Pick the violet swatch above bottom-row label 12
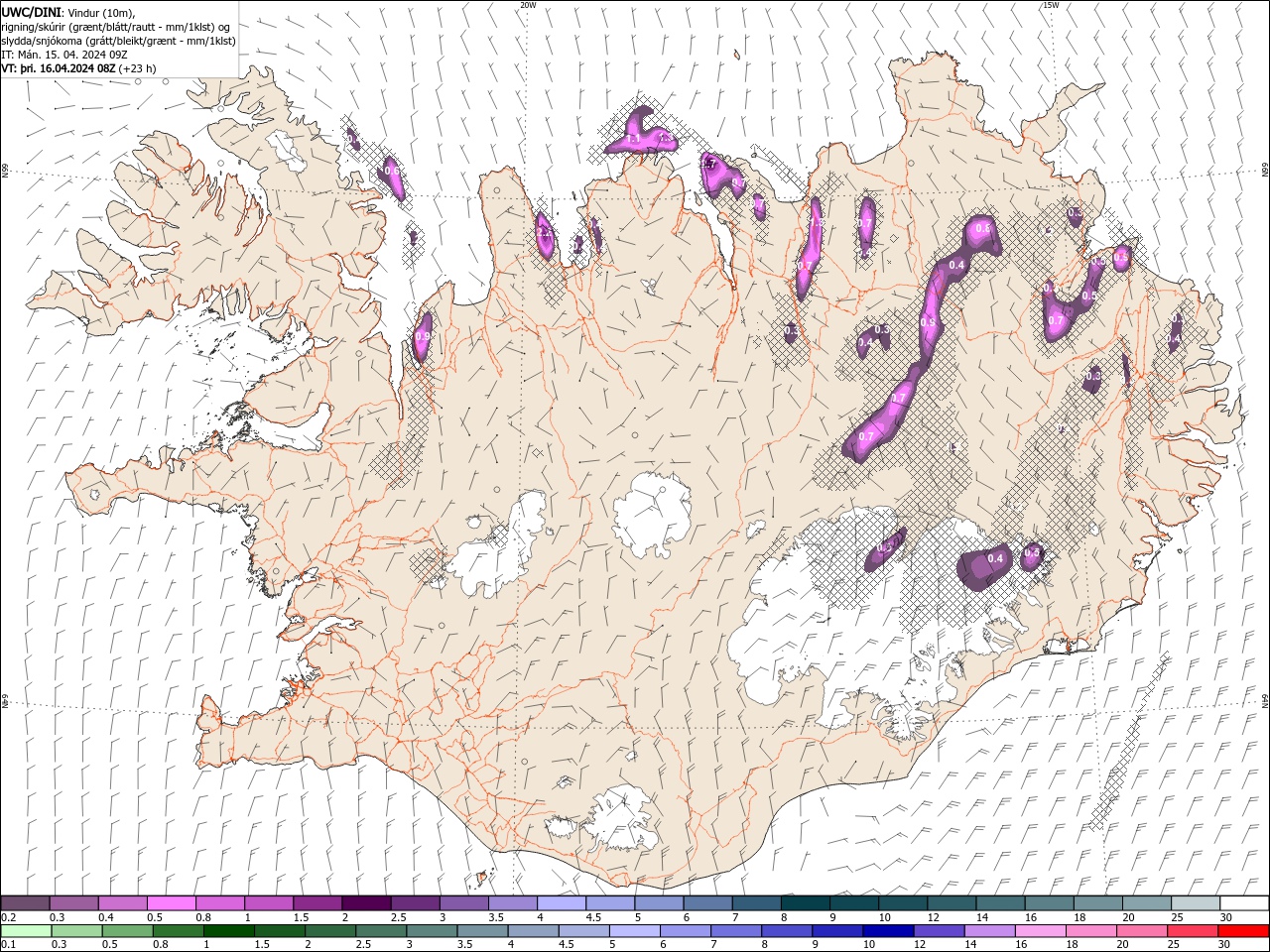Viewport: 1270px width, 952px height. (938, 931)
